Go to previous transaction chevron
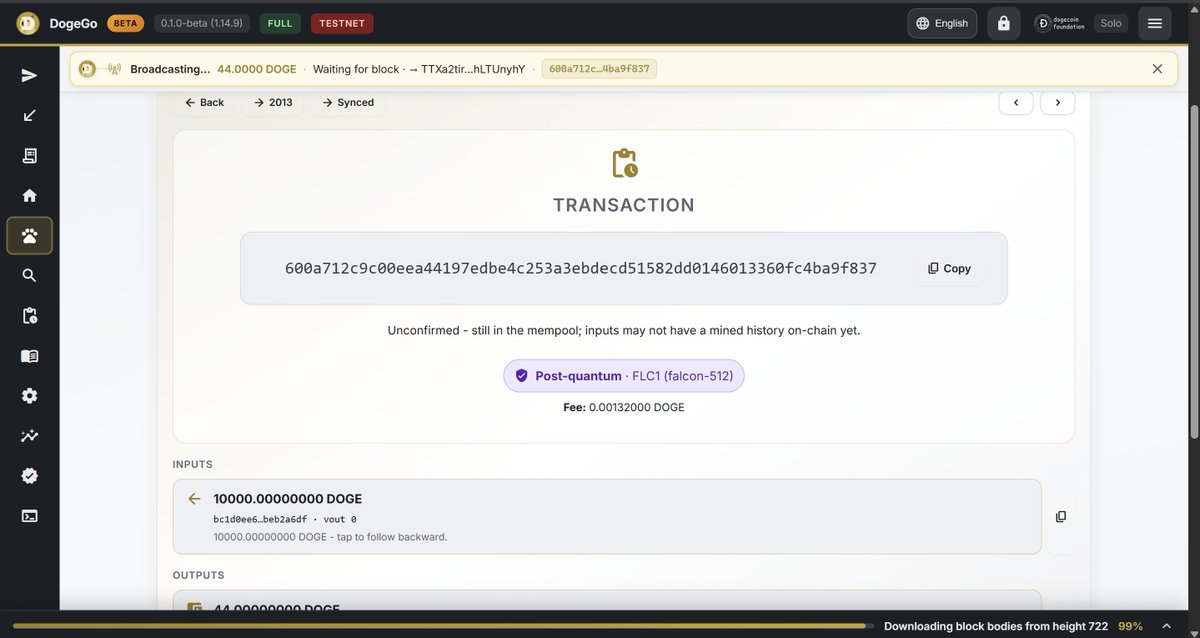 [1016, 102]
